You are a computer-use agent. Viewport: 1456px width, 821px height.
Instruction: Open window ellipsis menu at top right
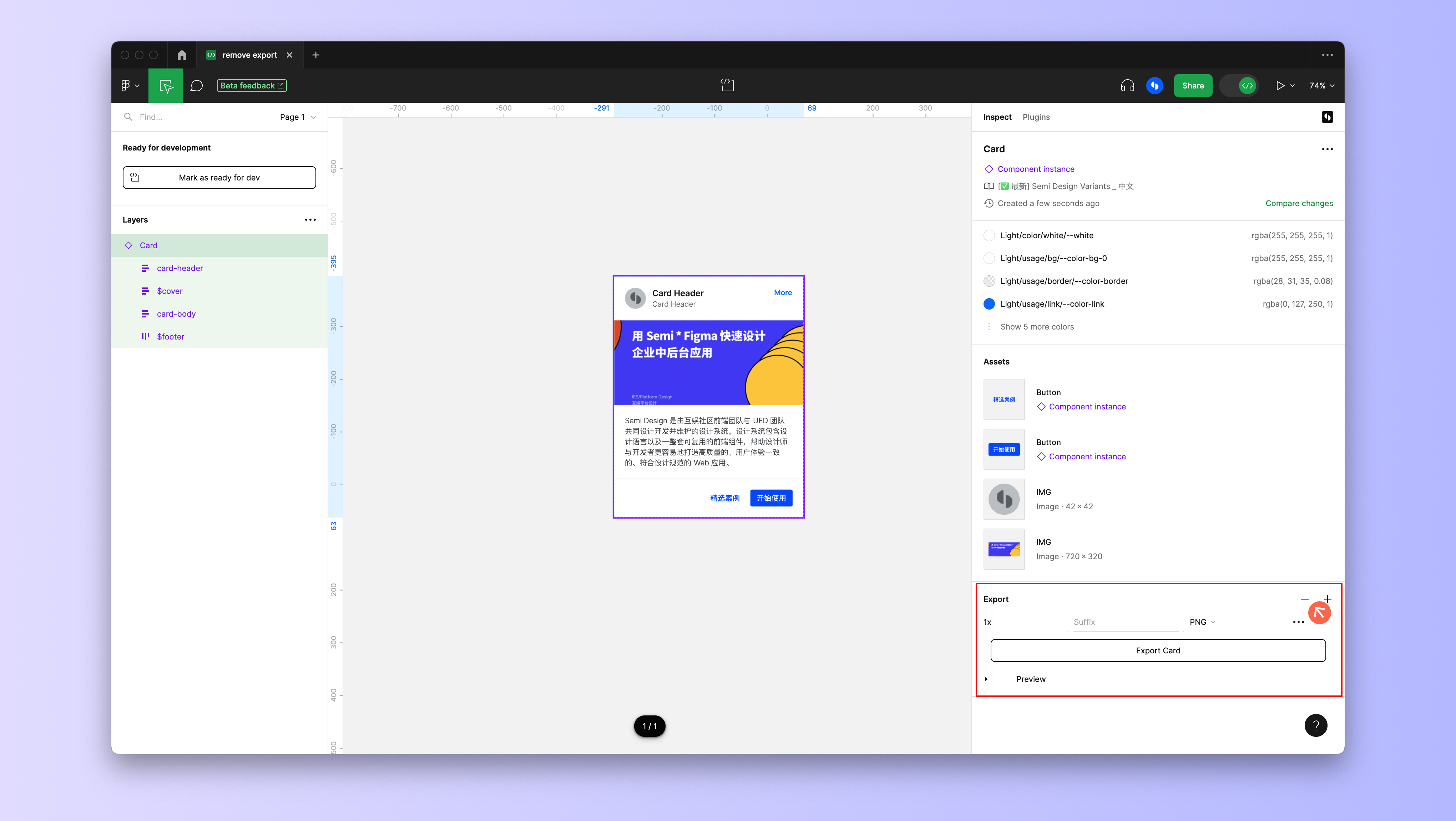point(1327,55)
